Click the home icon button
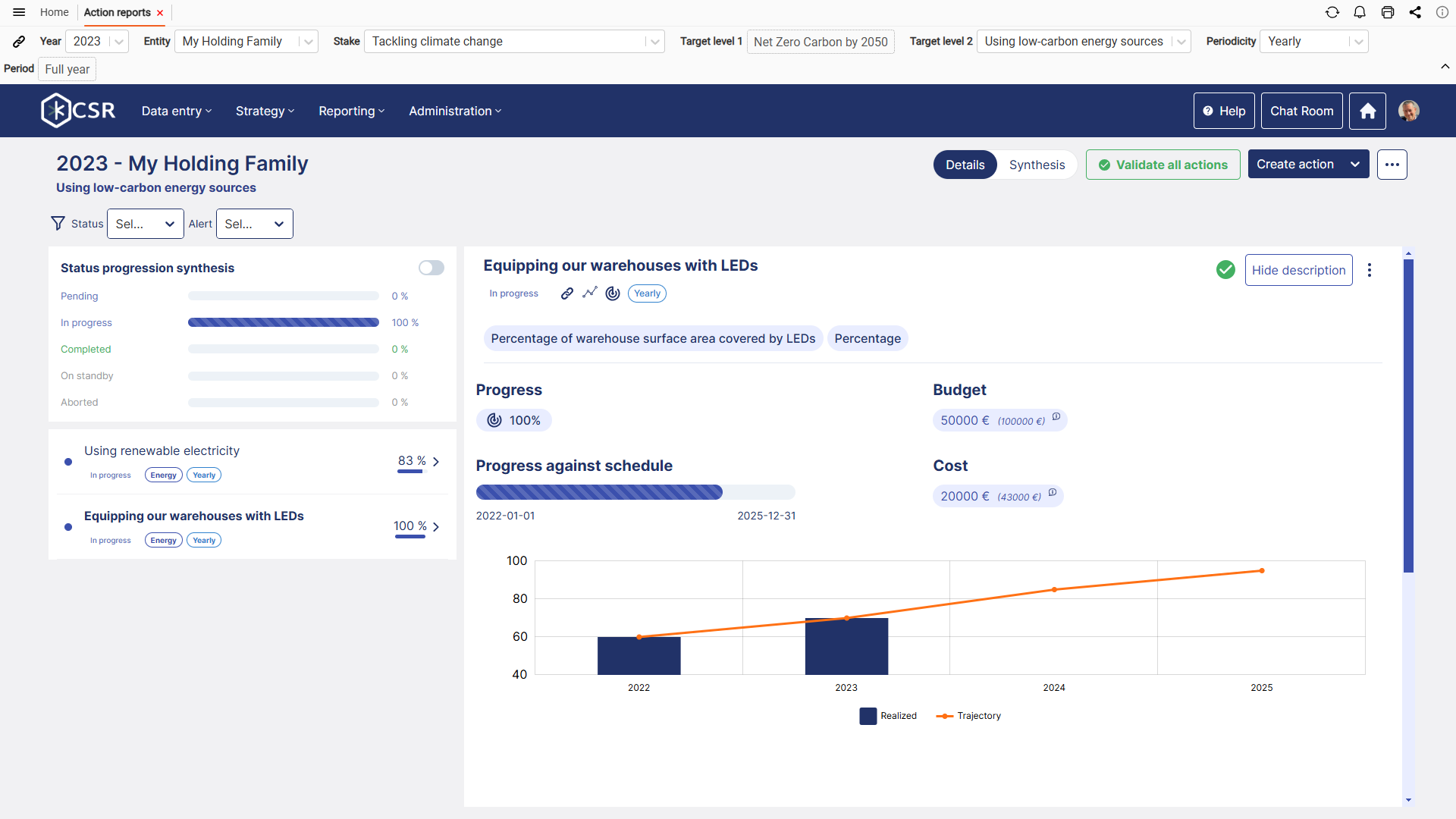This screenshot has height=819, width=1456. tap(1367, 111)
